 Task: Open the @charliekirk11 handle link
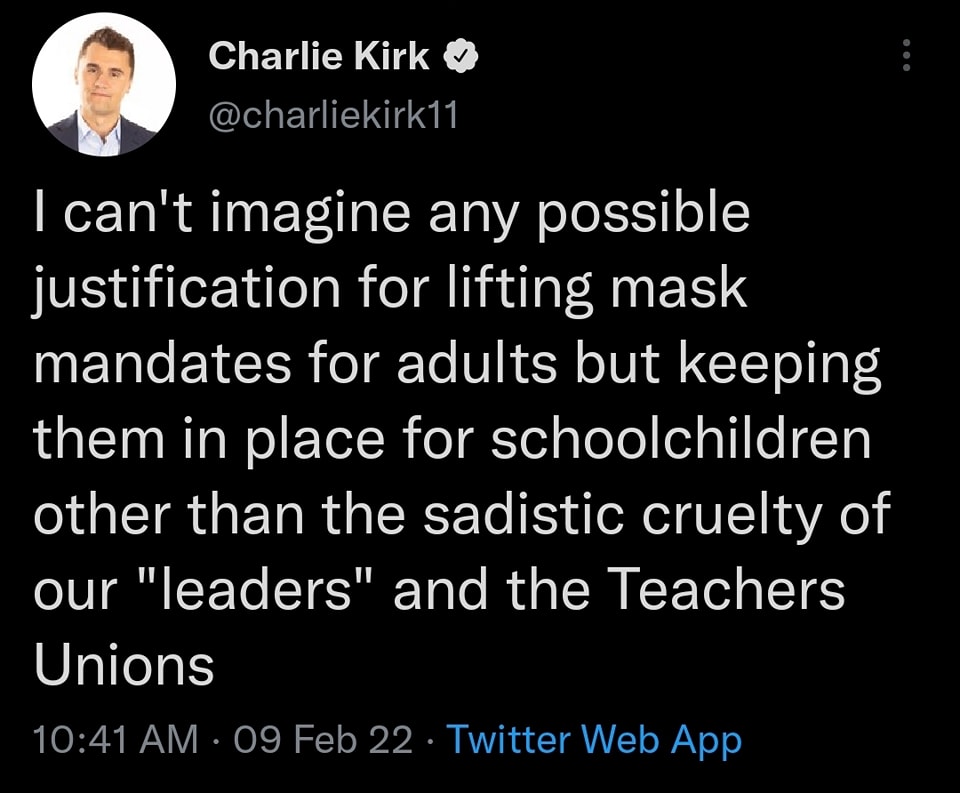click(332, 116)
